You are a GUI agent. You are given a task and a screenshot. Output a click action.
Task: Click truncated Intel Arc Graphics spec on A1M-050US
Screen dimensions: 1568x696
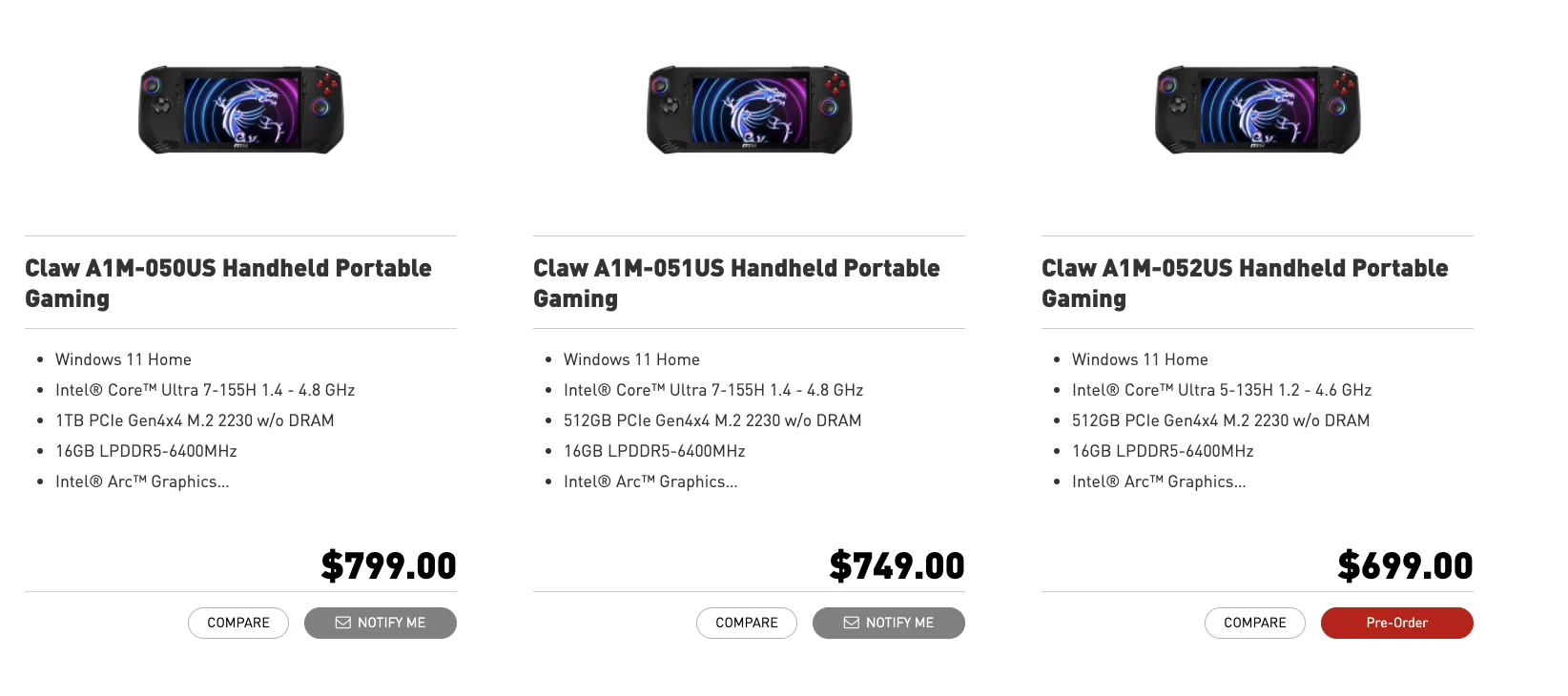point(142,481)
